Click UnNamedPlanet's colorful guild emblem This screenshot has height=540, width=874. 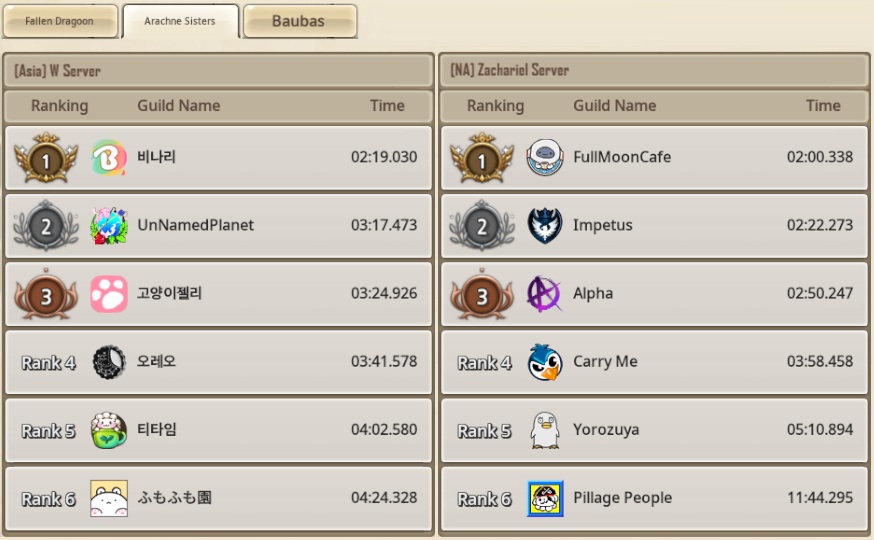click(109, 225)
